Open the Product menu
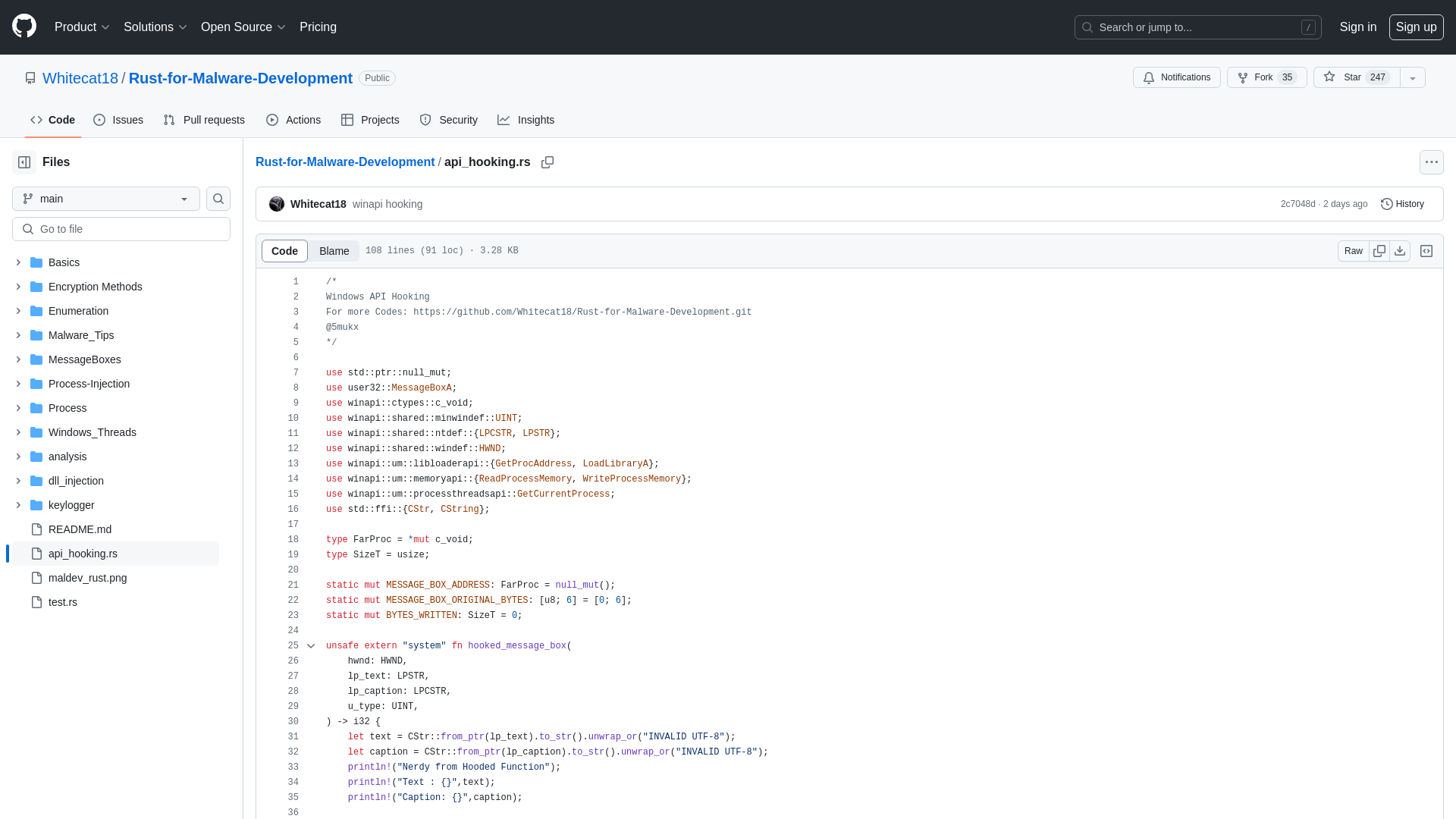 (82, 27)
